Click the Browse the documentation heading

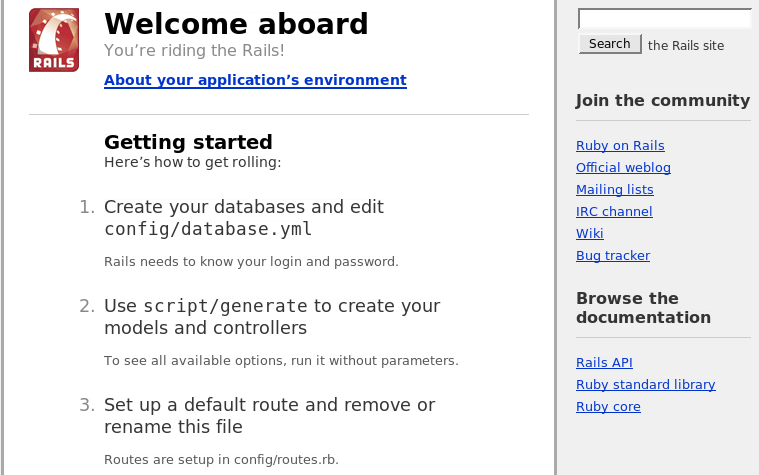(x=643, y=308)
